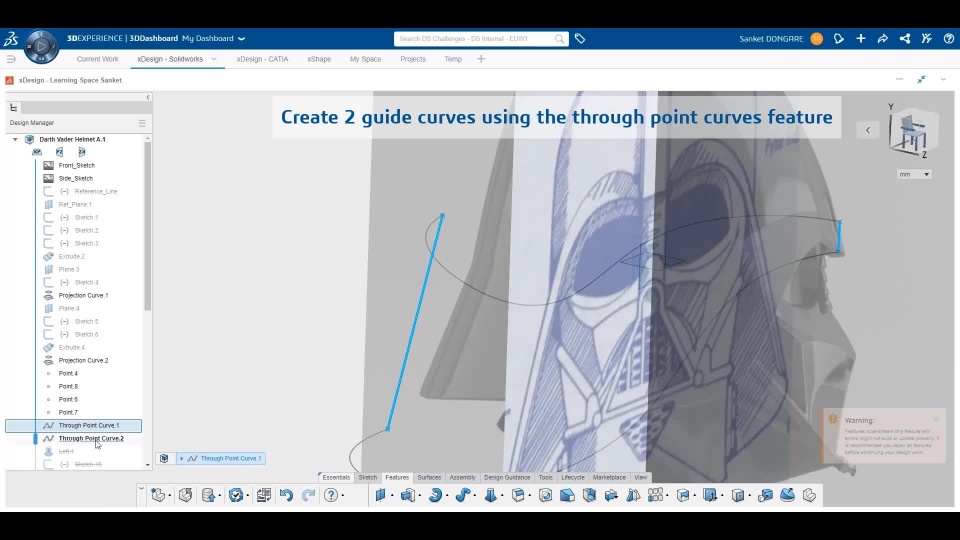This screenshot has width=960, height=540.
Task: Expand the Through Point Curve.1 breadcrumb arrow
Action: [182, 459]
